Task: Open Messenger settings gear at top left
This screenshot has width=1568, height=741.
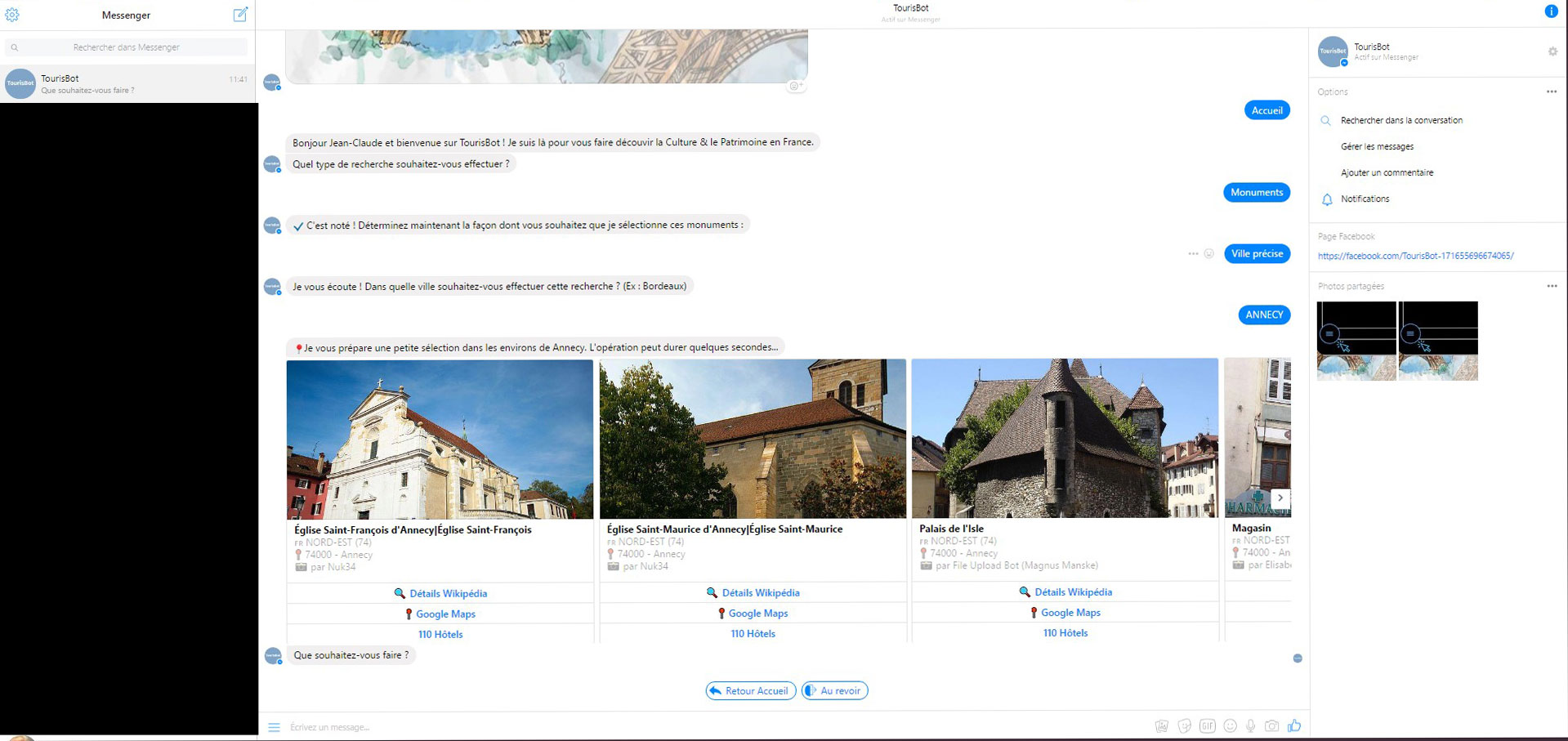Action: pos(12,15)
